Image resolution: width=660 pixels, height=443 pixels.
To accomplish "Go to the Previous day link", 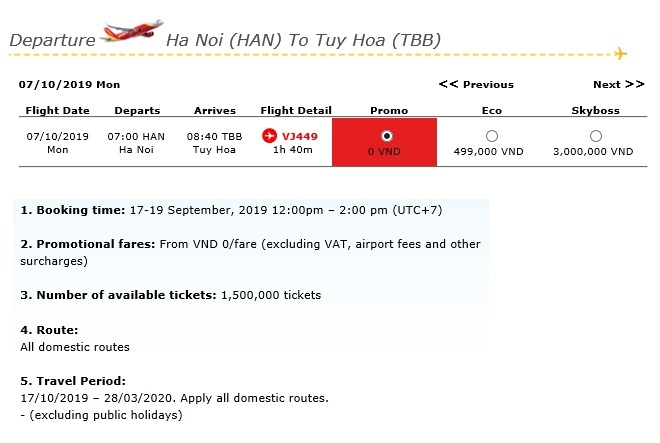I will pyautogui.click(x=476, y=84).
